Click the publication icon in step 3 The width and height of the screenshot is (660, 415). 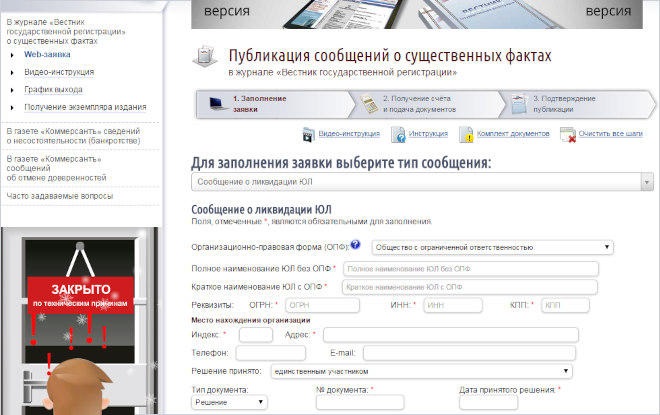pos(518,102)
